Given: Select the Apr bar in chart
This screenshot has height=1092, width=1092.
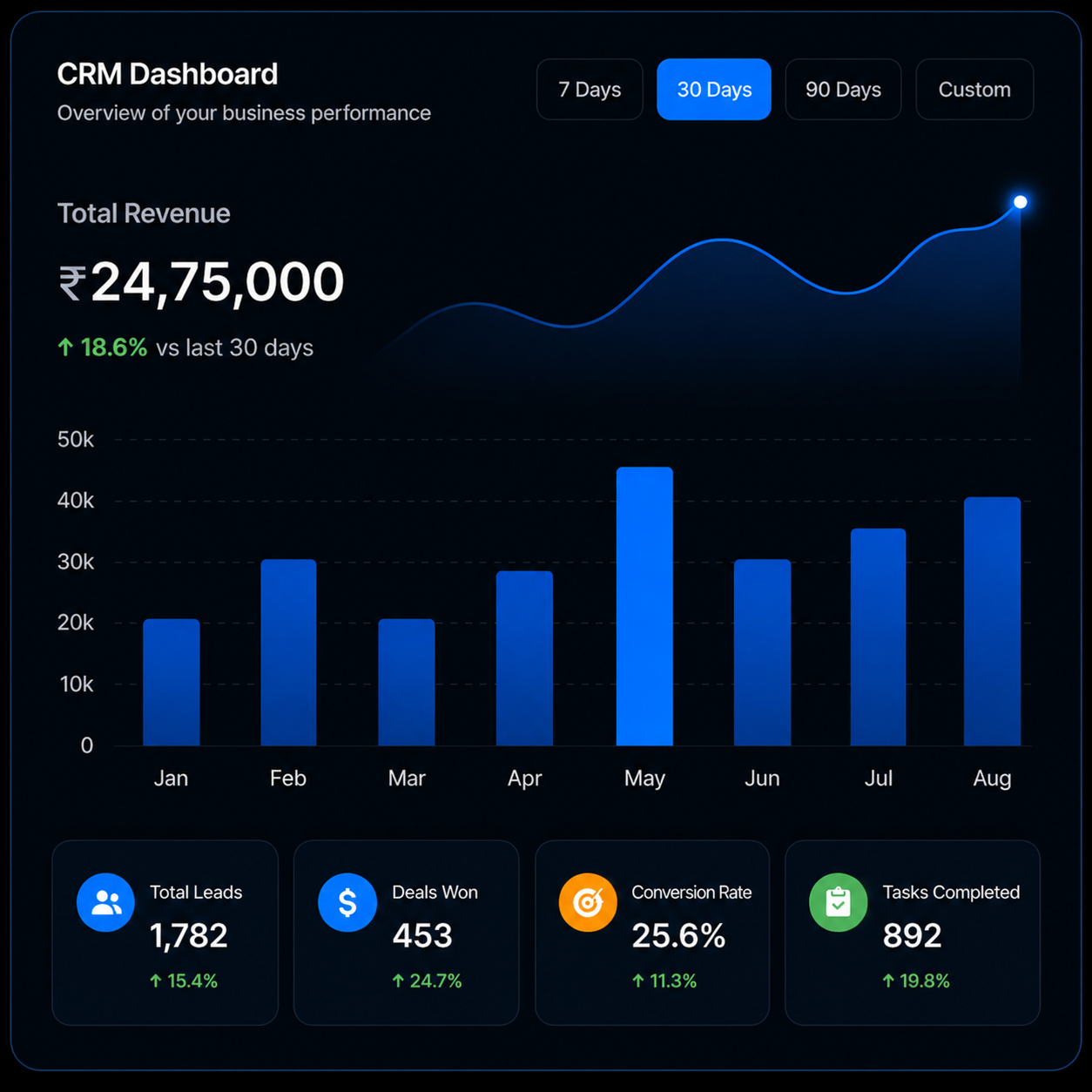Looking at the screenshot, I should pos(524,658).
